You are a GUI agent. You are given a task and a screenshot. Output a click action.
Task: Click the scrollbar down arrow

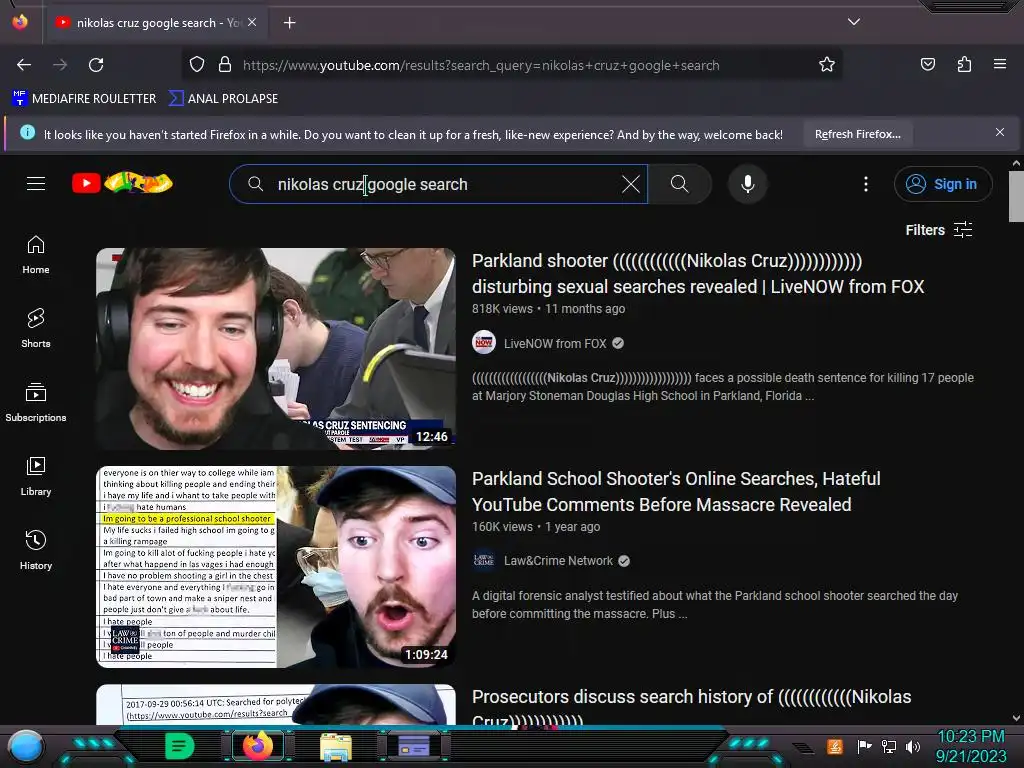coord(1016,718)
